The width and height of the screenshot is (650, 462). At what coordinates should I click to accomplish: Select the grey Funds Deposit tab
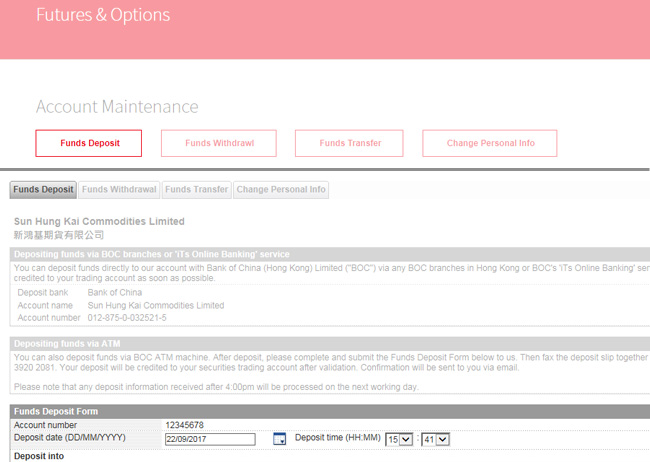[x=43, y=190]
